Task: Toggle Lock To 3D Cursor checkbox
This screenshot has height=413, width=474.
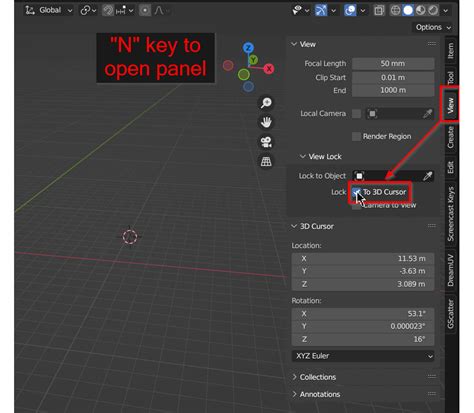Action: click(x=356, y=192)
